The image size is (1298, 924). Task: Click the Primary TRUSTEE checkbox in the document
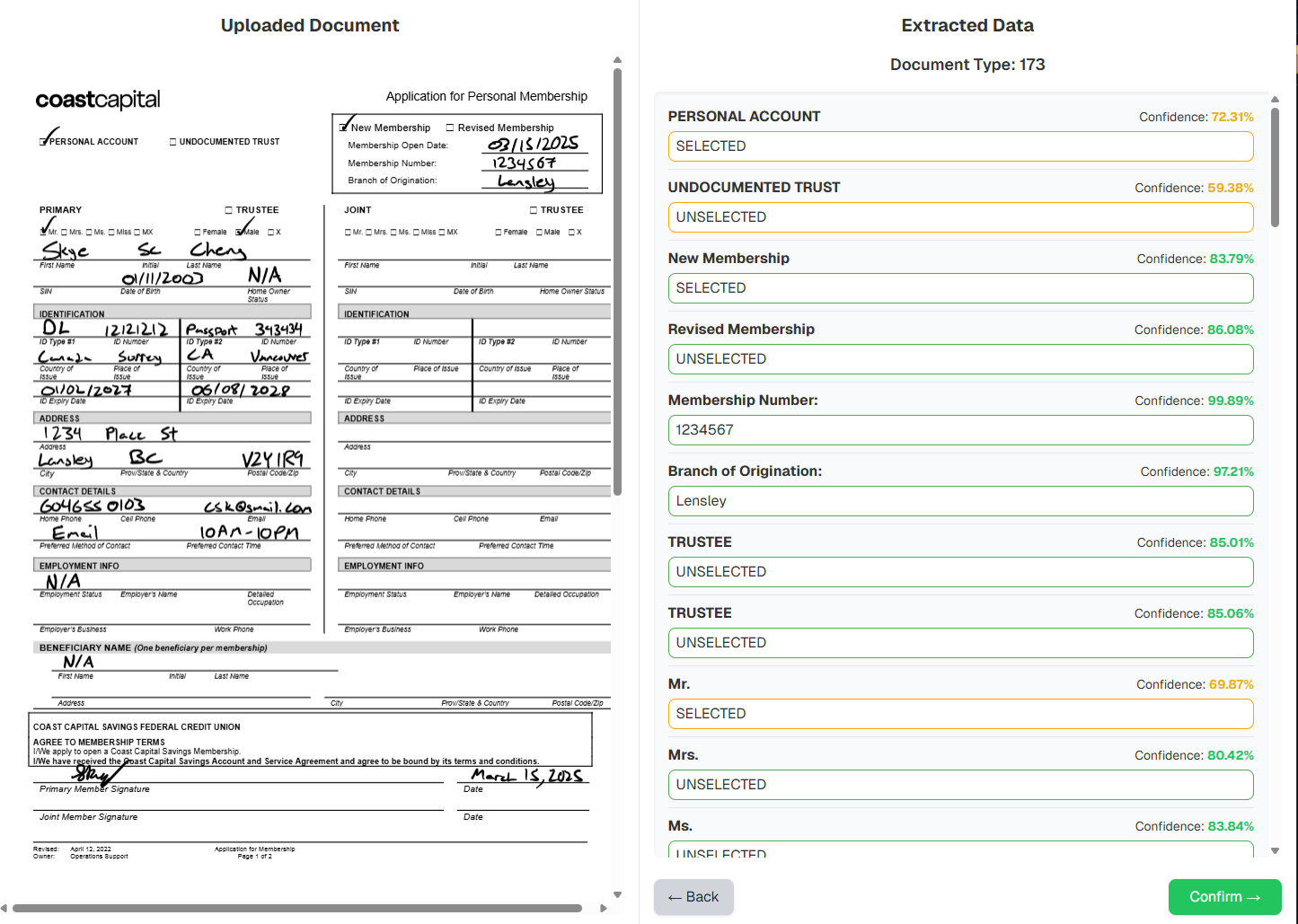click(229, 210)
